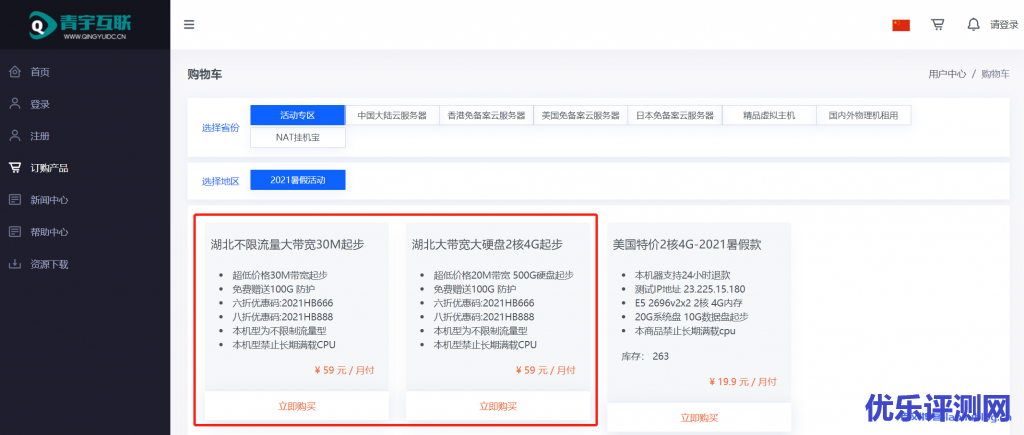Click the hamburger menu toggle icon

pyautogui.click(x=189, y=25)
